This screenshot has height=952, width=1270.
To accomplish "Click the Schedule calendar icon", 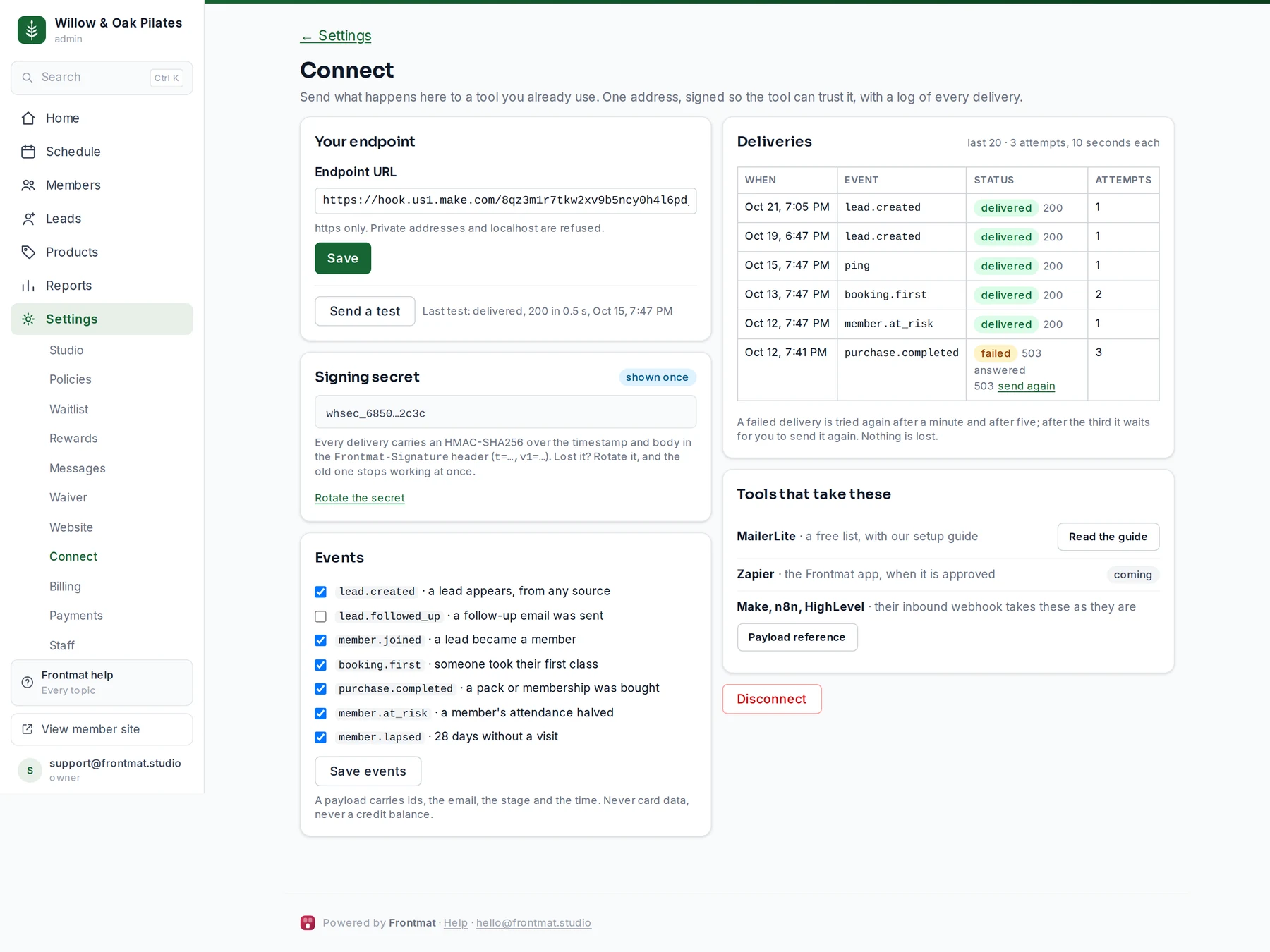I will [x=28, y=152].
